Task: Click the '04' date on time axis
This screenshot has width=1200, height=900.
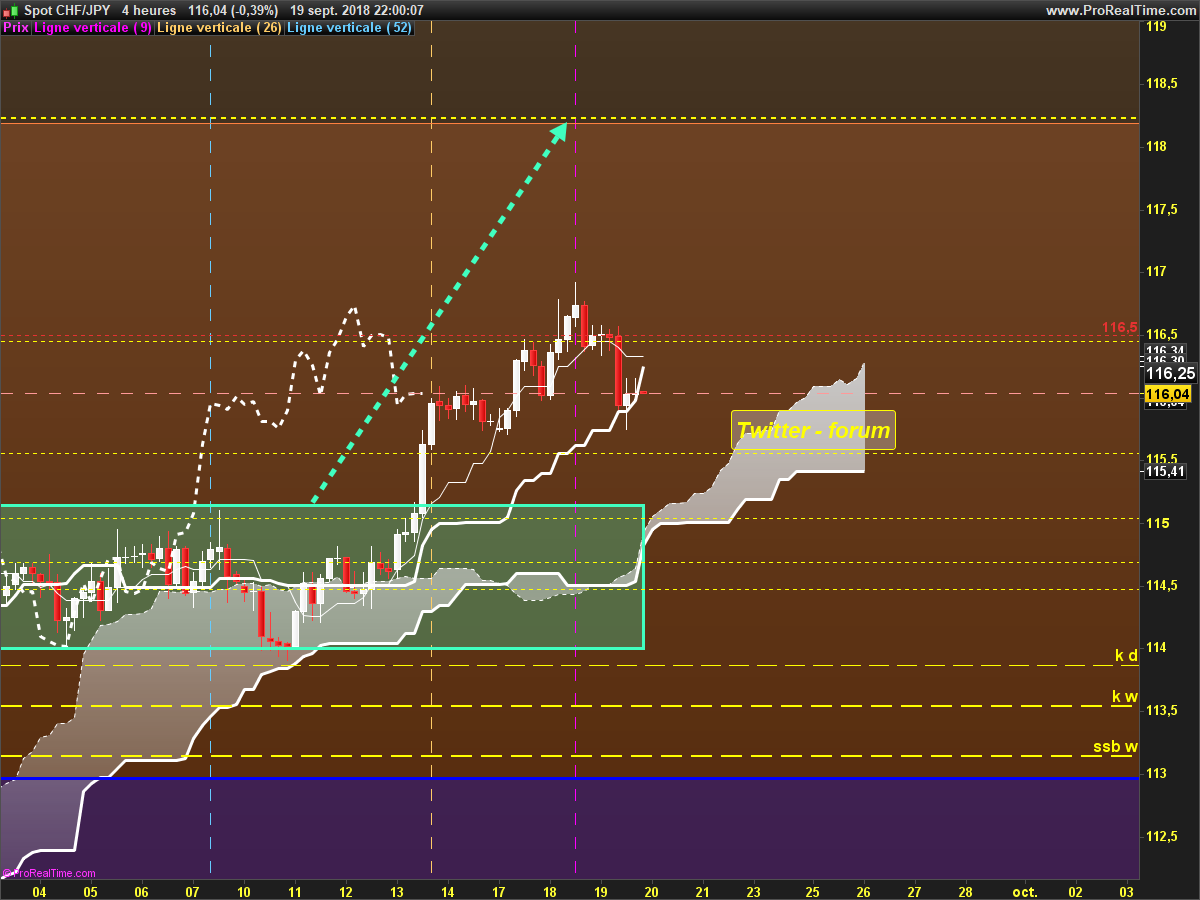Action: 39,891
